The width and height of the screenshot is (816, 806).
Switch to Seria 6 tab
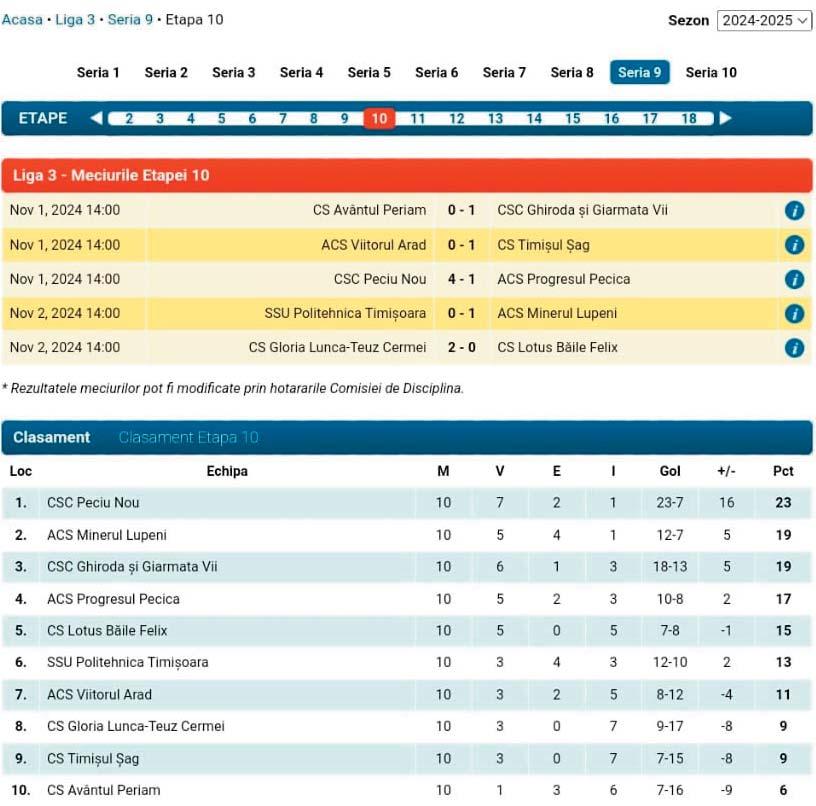click(437, 72)
